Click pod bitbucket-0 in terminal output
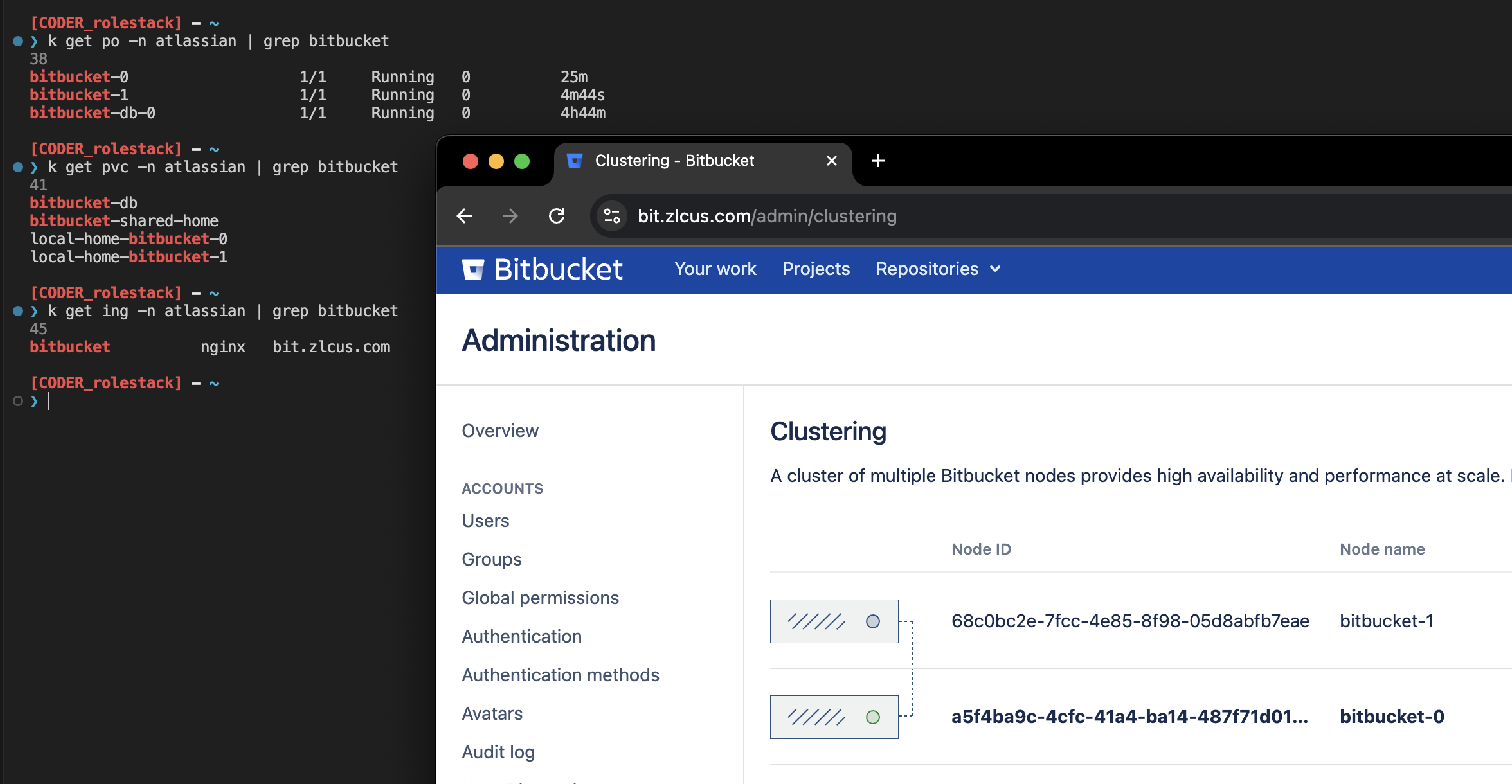 79,77
